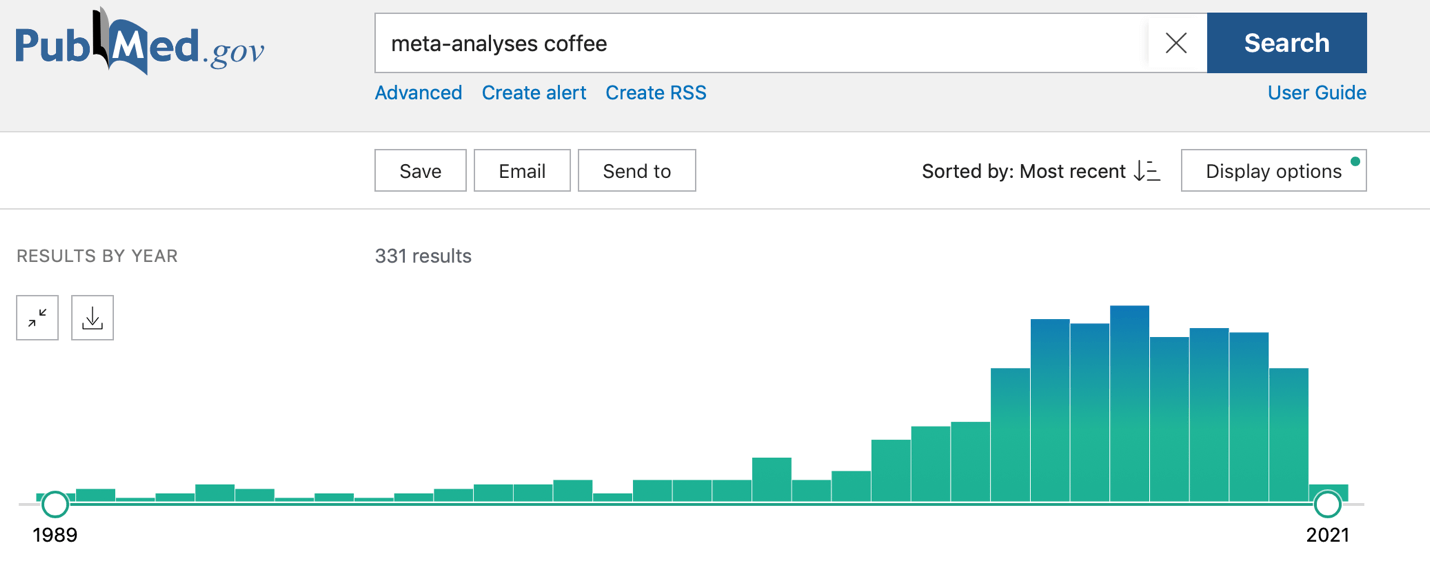Viewport: 1430px width, 568px height.
Task: Click the Create RSS link
Action: (x=656, y=93)
